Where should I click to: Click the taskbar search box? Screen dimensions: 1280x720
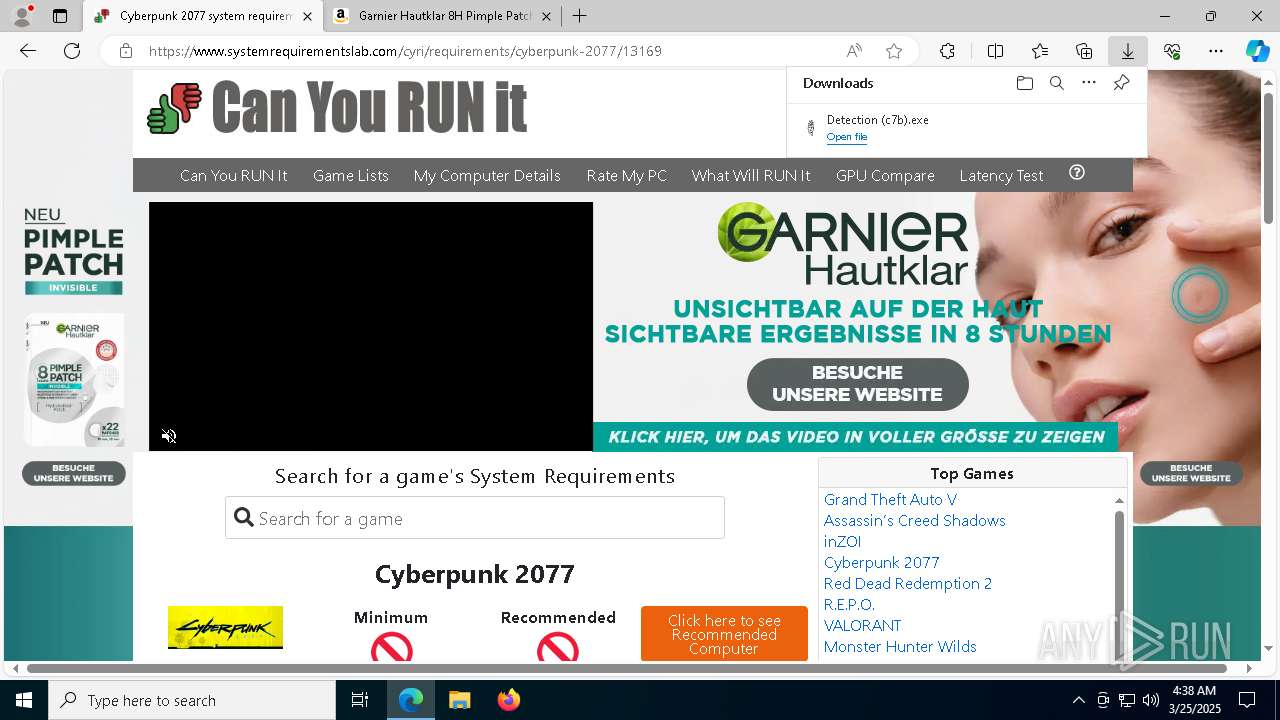pos(192,700)
